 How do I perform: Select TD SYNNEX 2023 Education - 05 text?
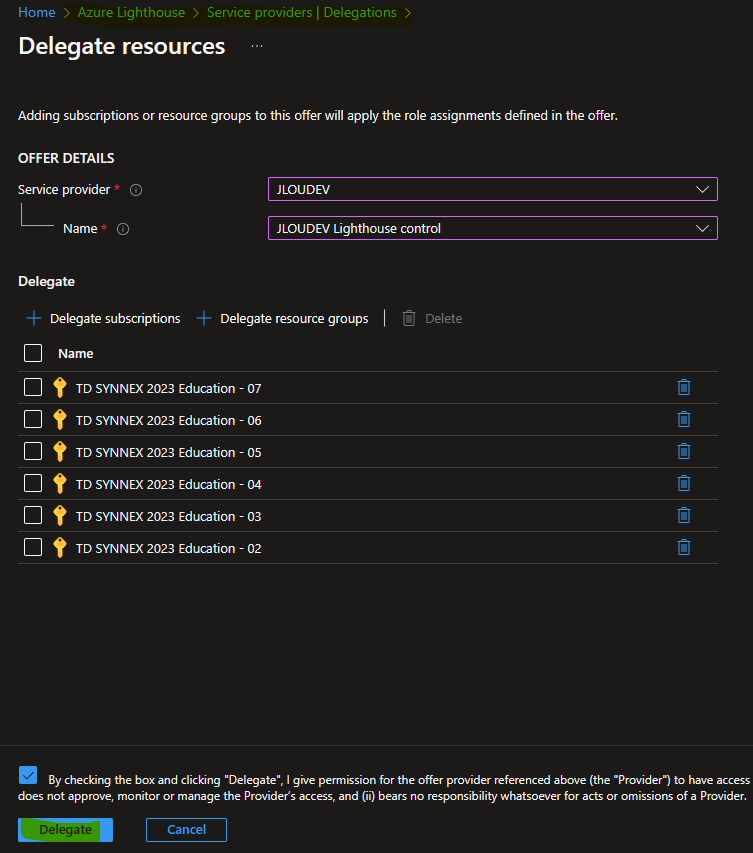coord(169,453)
